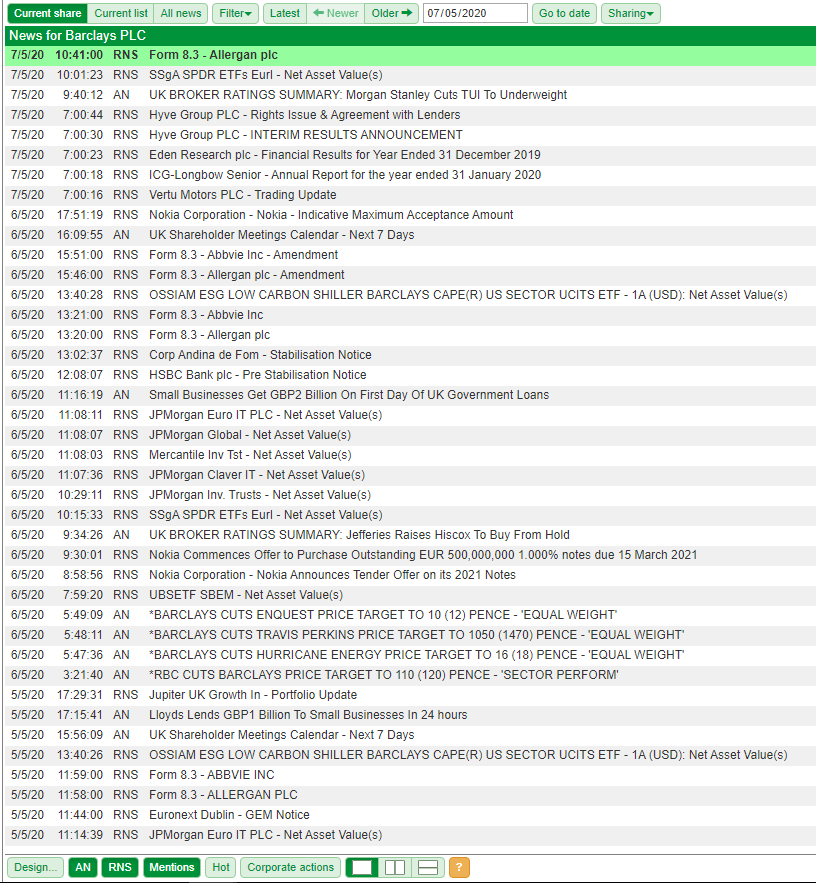Select the horizontal split layout icon
Screen dimensions: 816x883
click(x=428, y=867)
